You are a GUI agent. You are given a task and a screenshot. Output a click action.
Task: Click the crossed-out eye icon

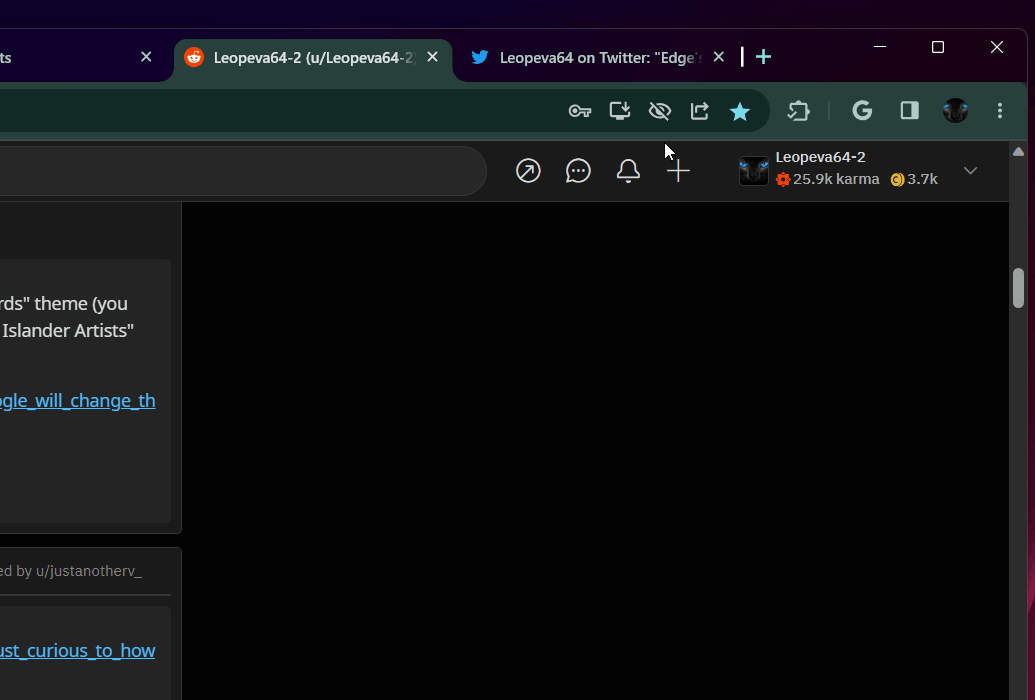[659, 111]
